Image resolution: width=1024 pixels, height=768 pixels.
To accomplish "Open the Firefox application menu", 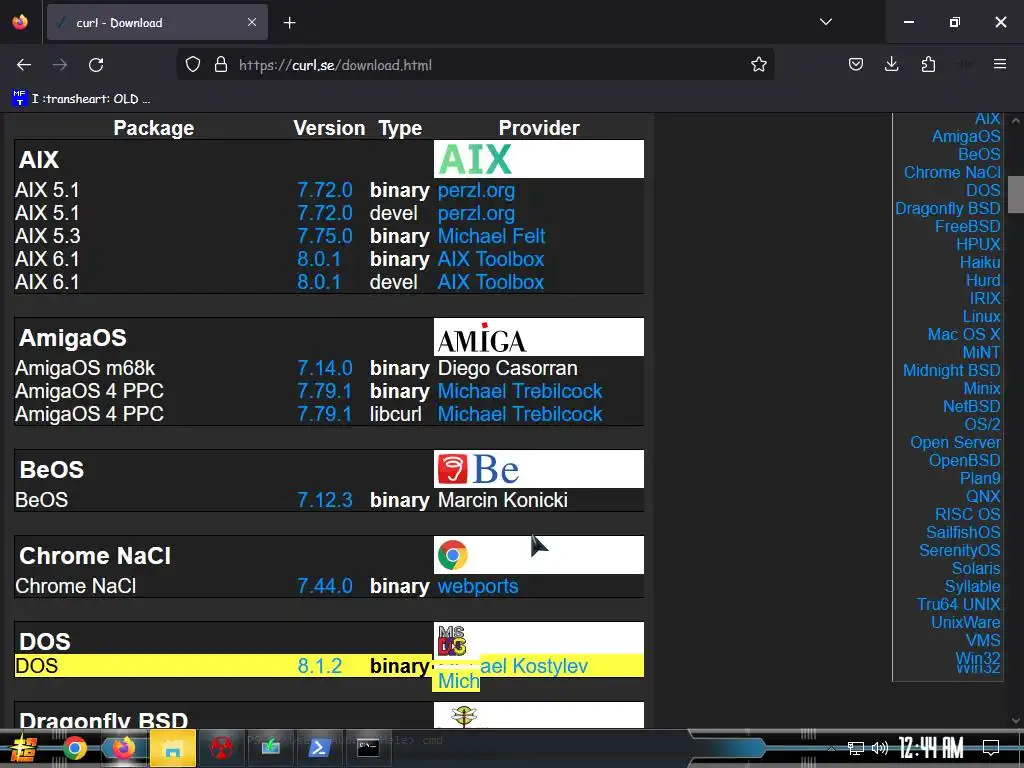I will 1000,64.
